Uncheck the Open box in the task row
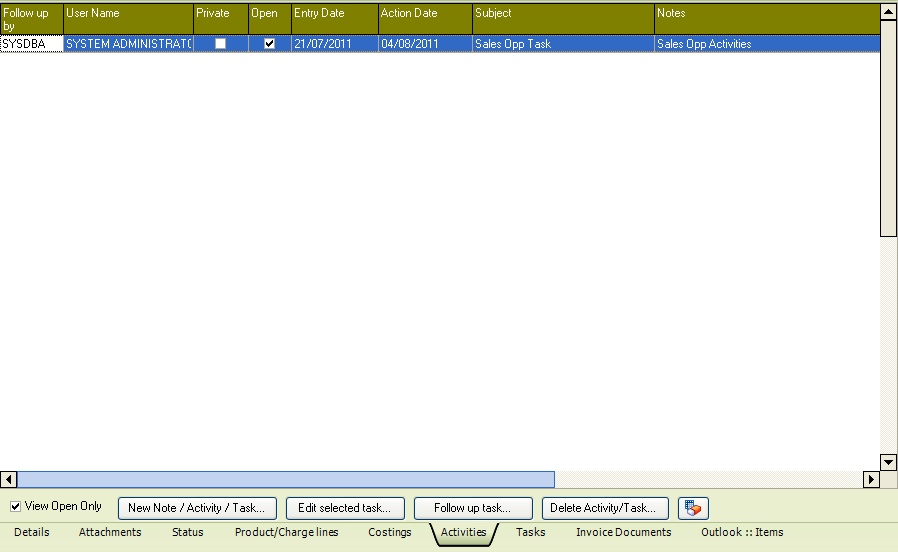The image size is (898, 552). click(x=269, y=44)
